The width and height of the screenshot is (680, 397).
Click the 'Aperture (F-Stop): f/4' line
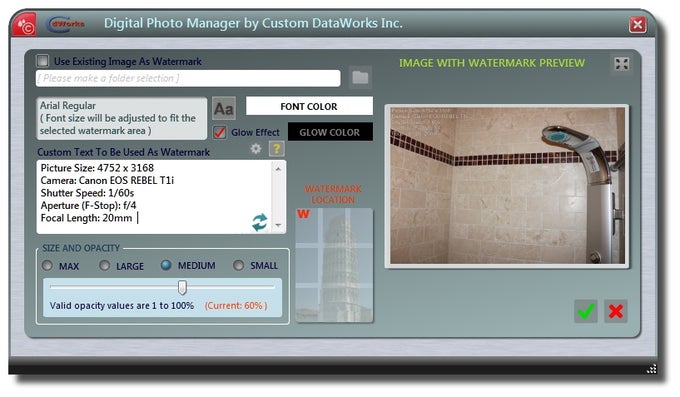point(88,206)
